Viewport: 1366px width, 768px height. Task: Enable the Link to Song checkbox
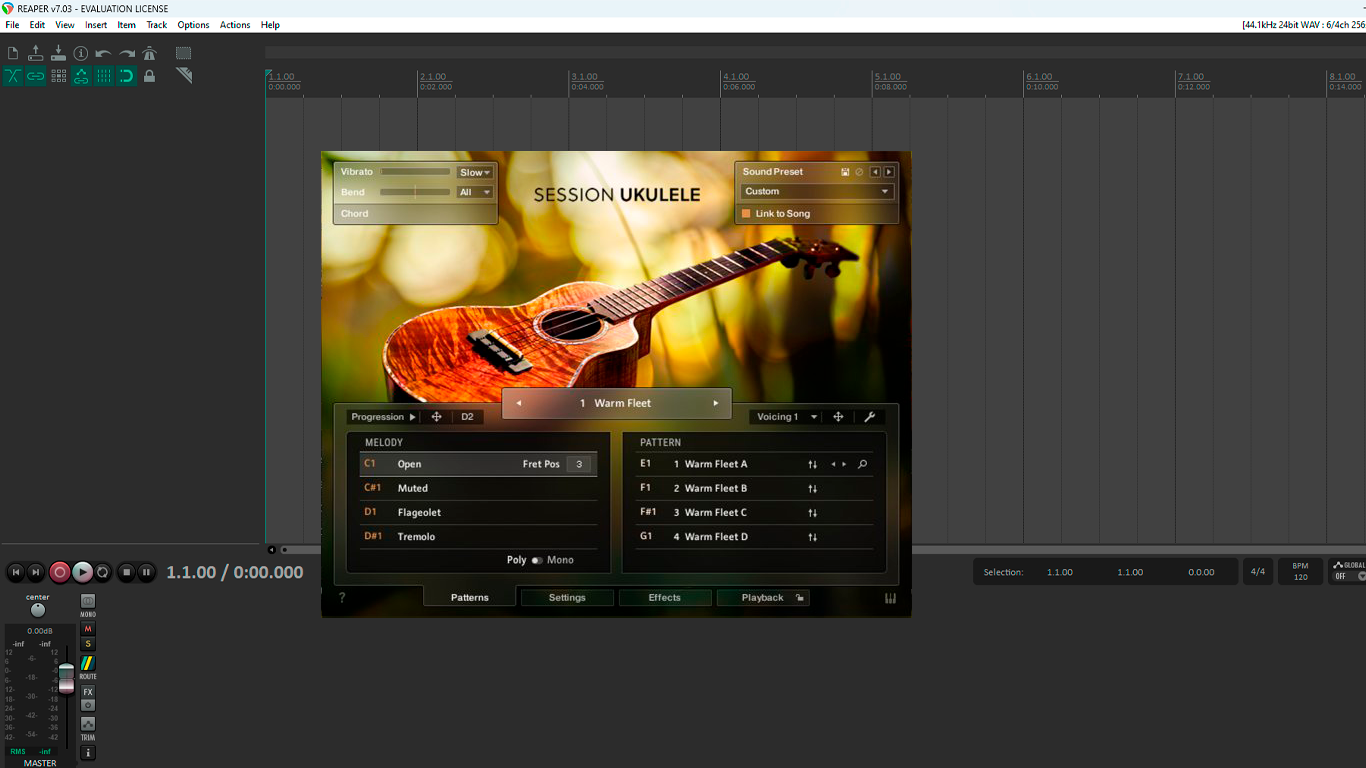click(x=746, y=213)
